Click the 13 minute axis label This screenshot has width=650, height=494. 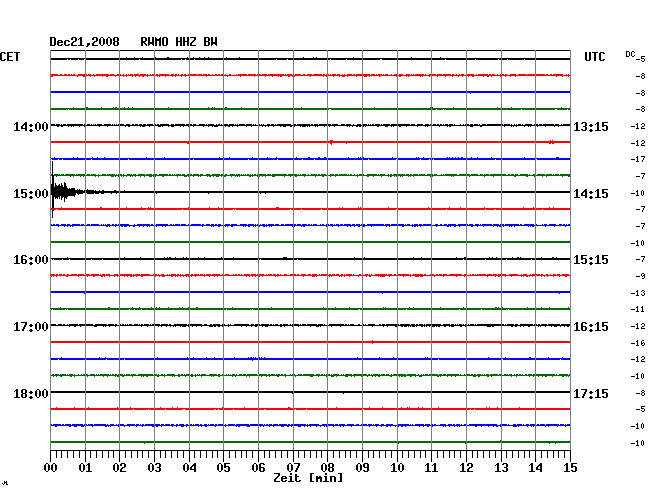(501, 467)
